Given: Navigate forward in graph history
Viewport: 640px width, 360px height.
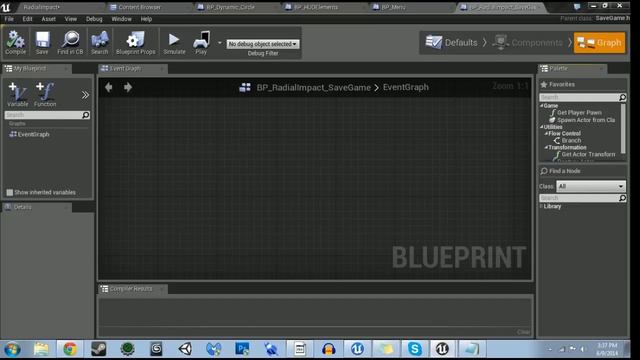Looking at the screenshot, I should [x=128, y=87].
